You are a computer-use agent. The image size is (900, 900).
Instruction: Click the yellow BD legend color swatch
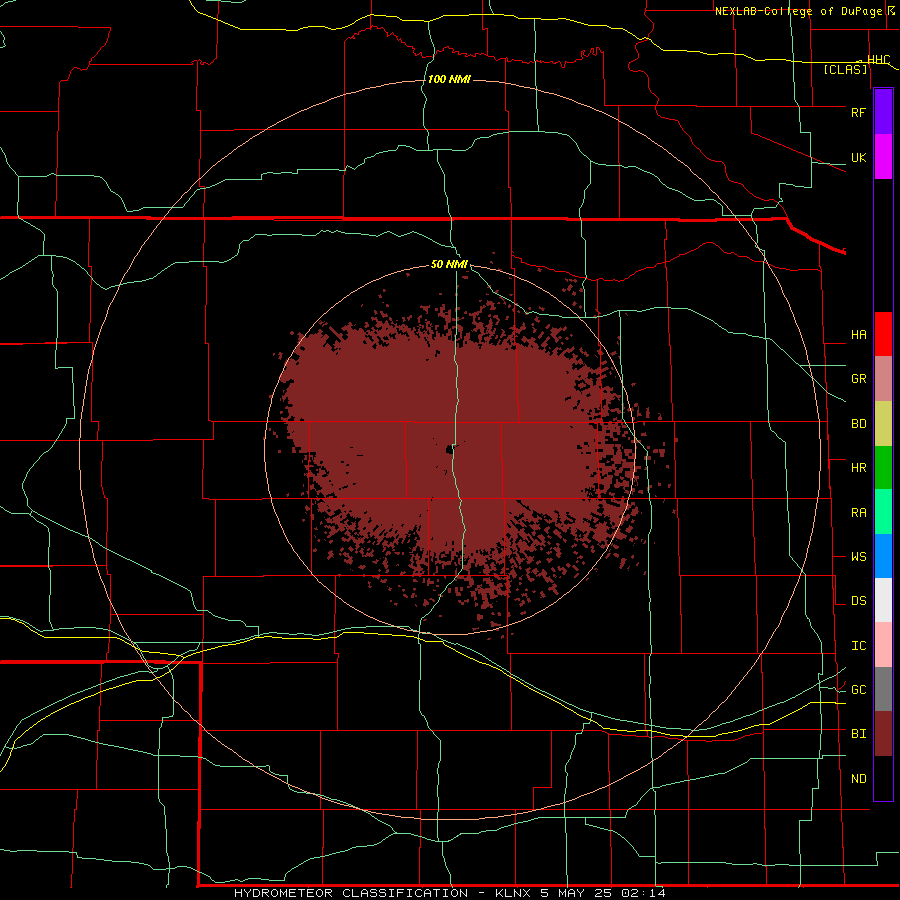pyautogui.click(x=883, y=423)
